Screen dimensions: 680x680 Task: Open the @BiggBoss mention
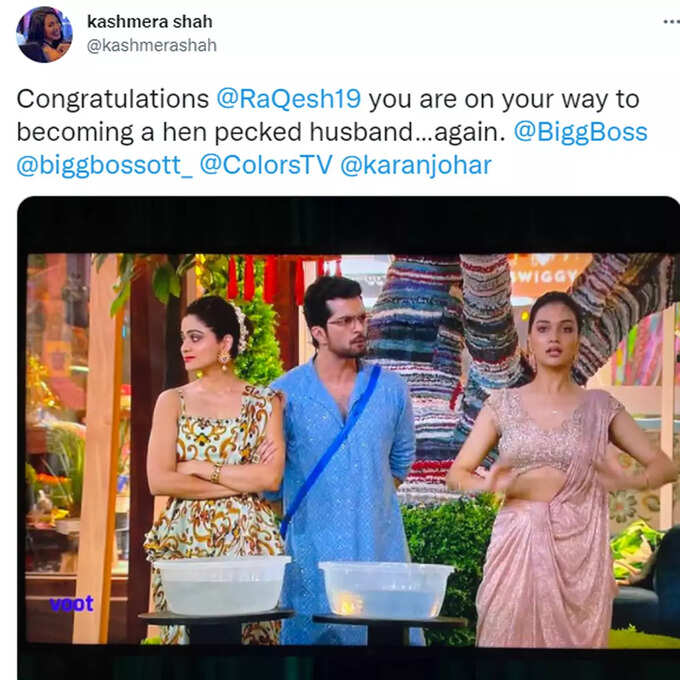coord(580,132)
